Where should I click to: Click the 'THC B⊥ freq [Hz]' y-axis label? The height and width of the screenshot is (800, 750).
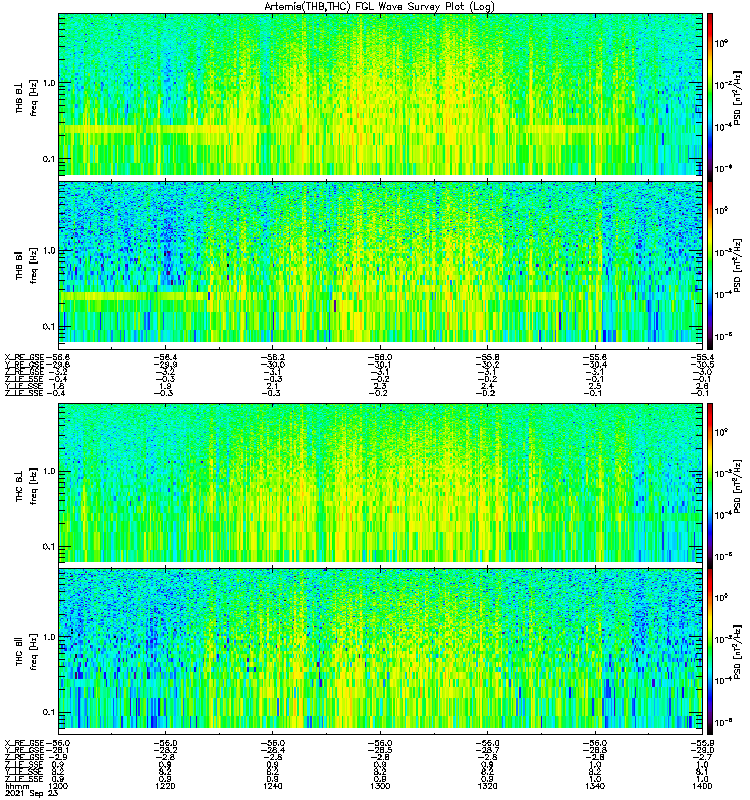pyautogui.click(x=26, y=486)
